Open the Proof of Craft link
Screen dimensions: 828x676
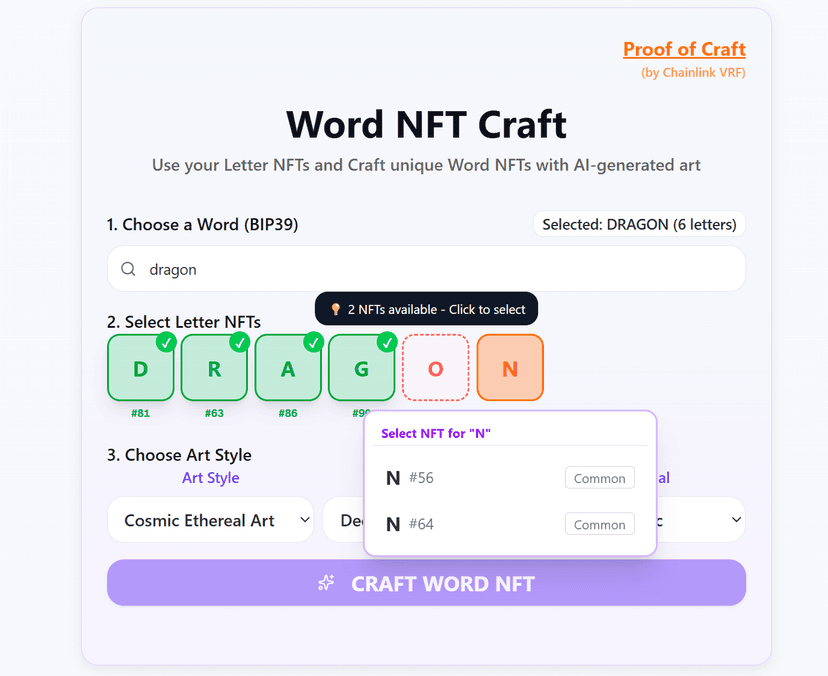pyautogui.click(x=684, y=49)
